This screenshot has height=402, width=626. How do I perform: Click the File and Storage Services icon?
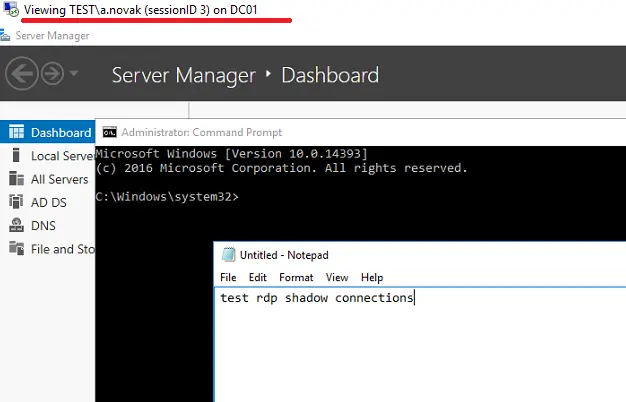(x=15, y=248)
